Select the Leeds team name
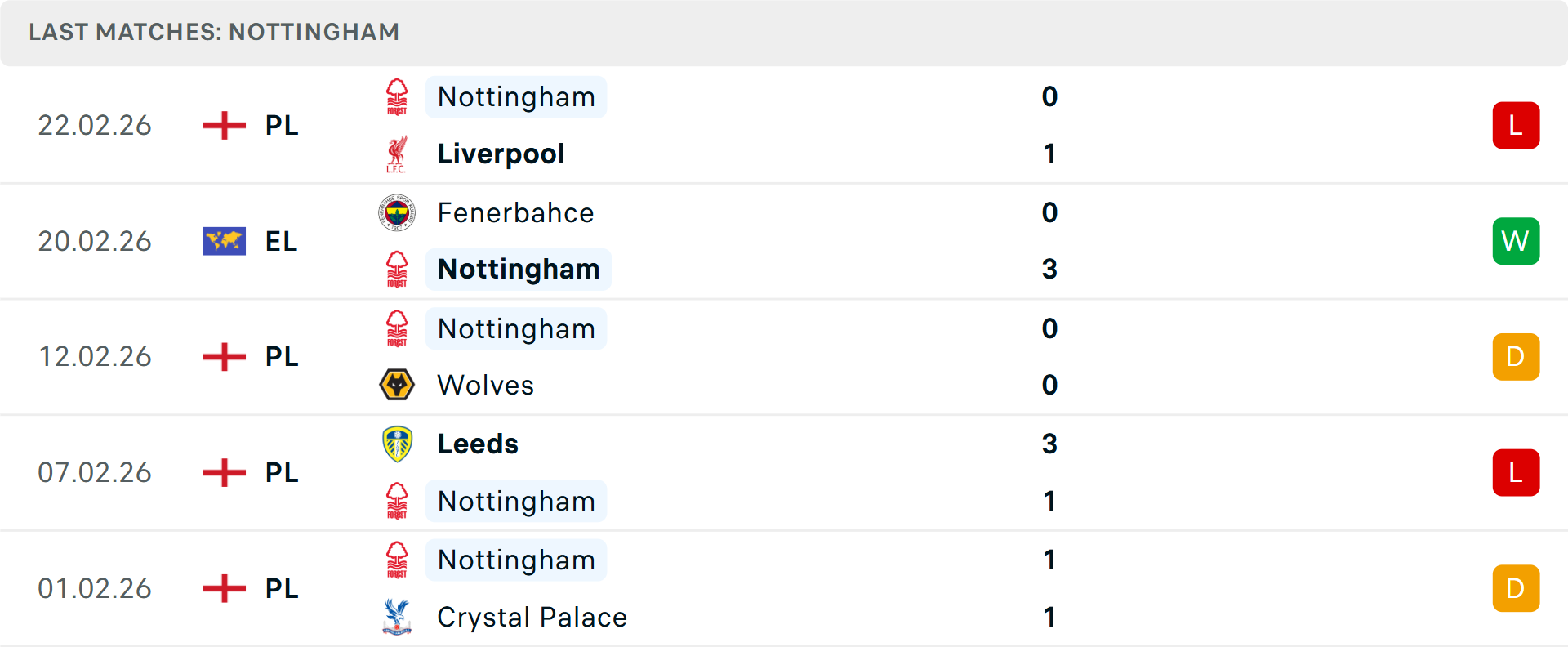This screenshot has width=1568, height=647. [478, 444]
